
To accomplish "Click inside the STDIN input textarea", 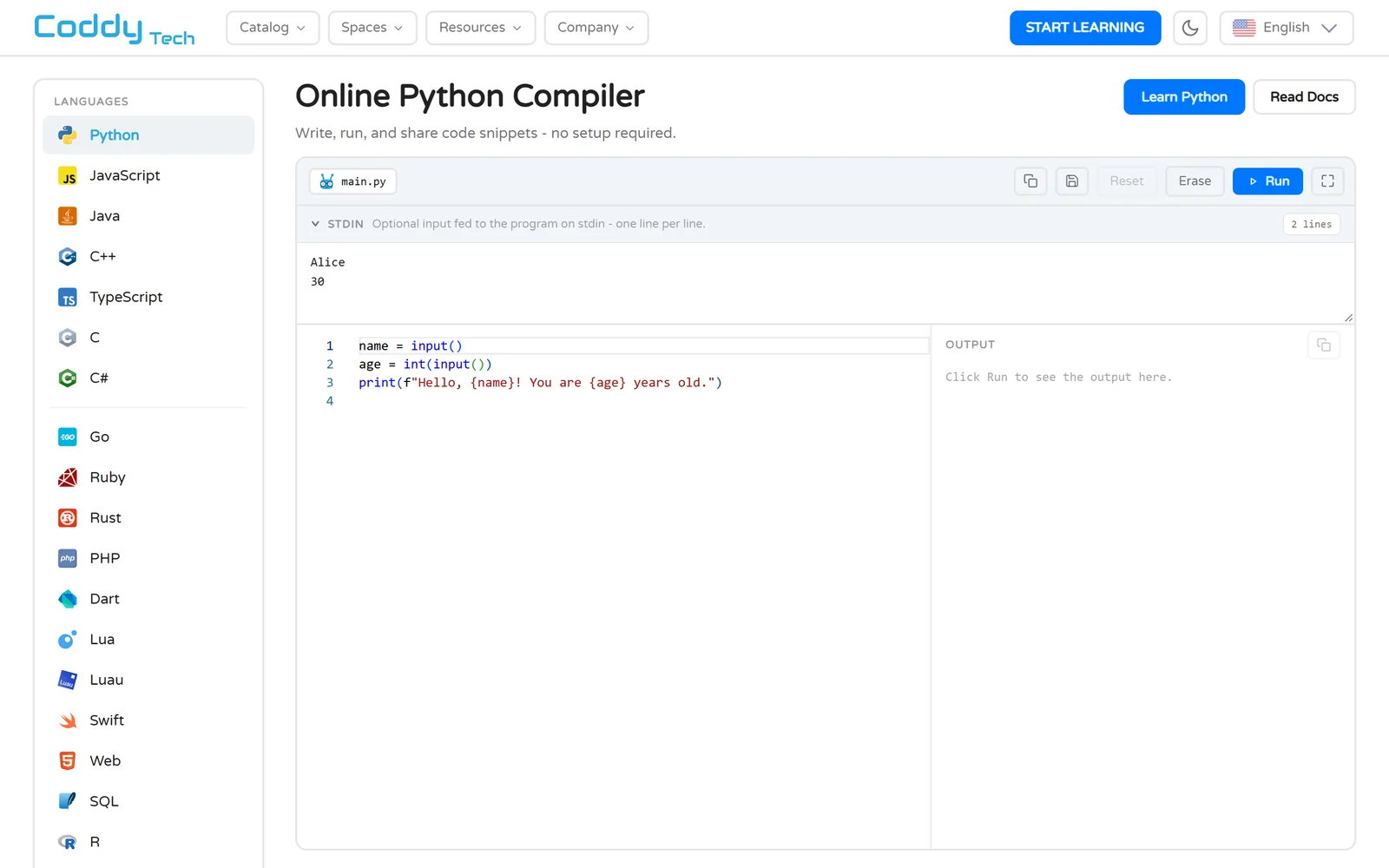I will (x=826, y=283).
